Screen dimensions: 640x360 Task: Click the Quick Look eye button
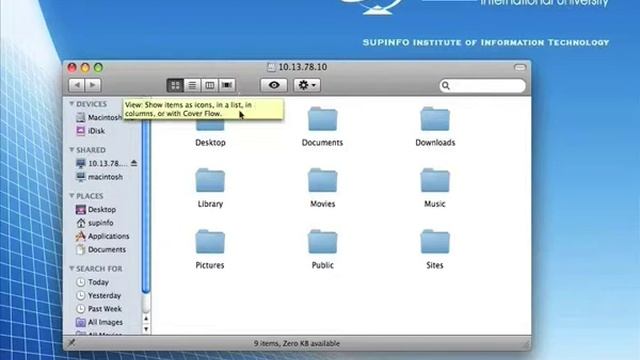[x=274, y=85]
